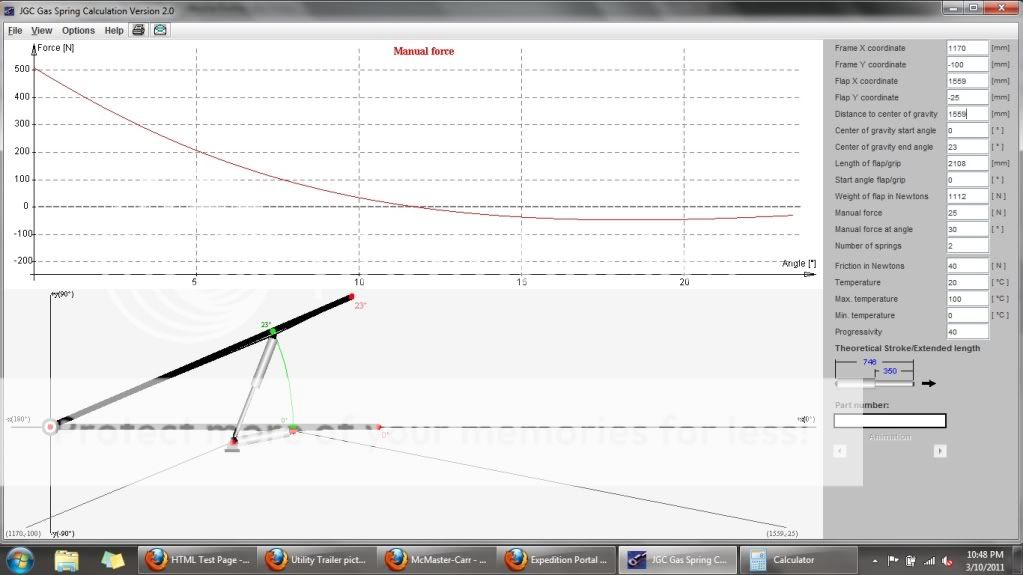The image size is (1023, 575).
Task: Click the Number of springs field
Action: pyautogui.click(x=966, y=246)
